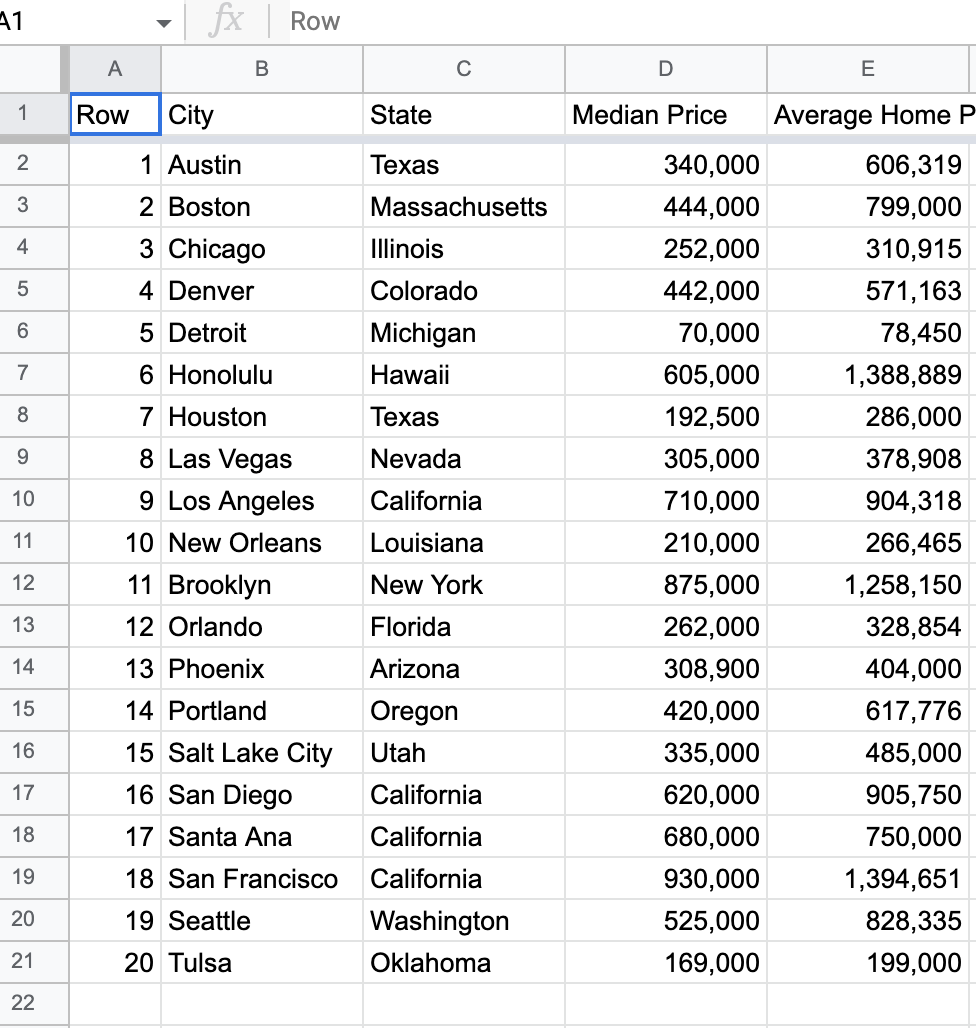Screen dimensions: 976x1028
Task: Select the Brooklyn cell in column B
Action: click(x=260, y=585)
